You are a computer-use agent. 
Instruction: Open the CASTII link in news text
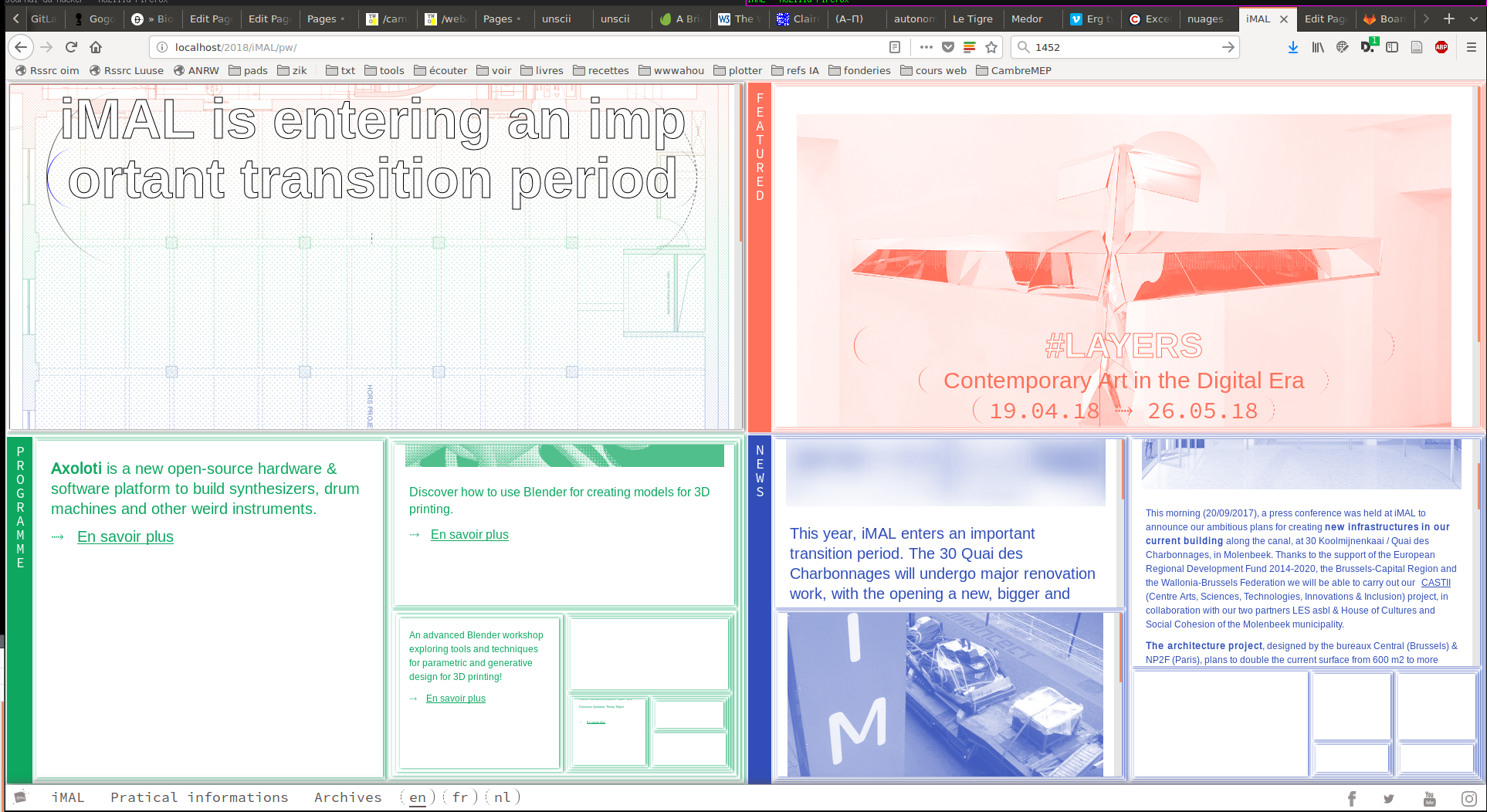[1435, 583]
